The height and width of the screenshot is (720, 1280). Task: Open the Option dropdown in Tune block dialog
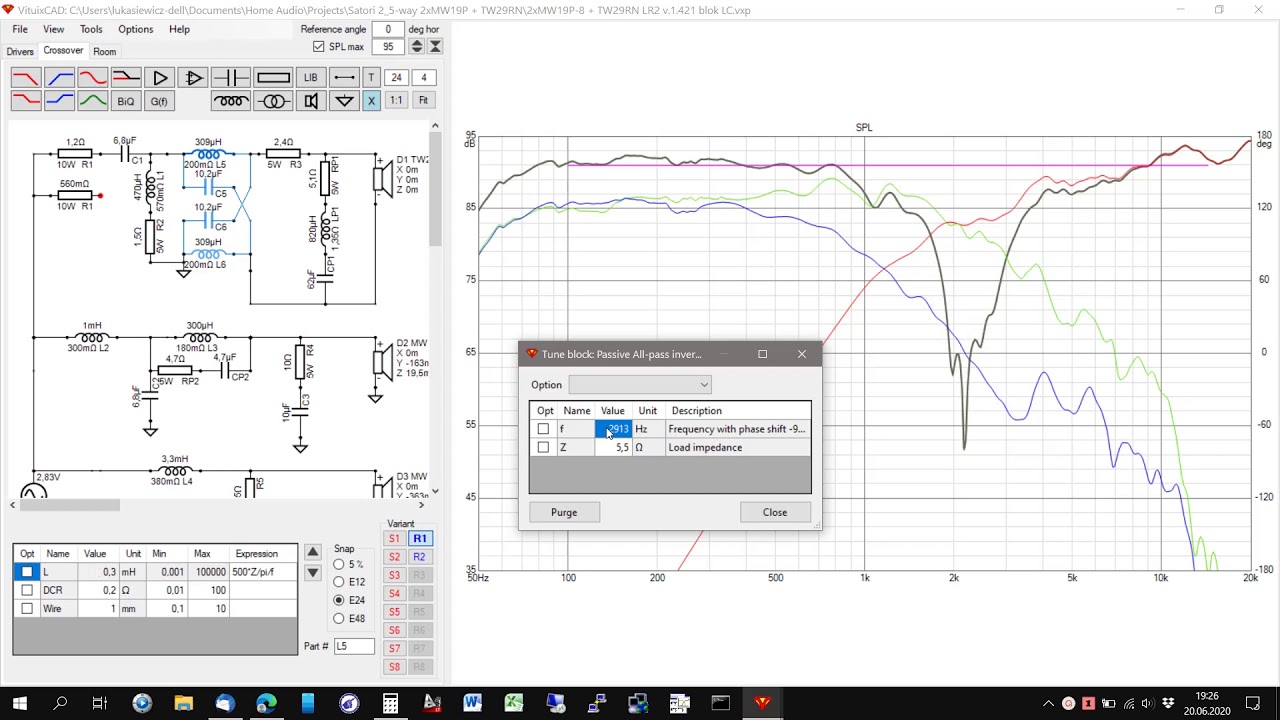tap(640, 385)
